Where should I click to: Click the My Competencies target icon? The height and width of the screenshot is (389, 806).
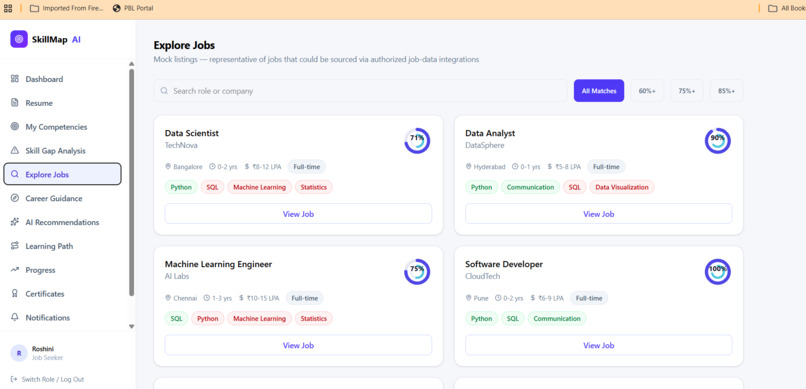tap(15, 126)
